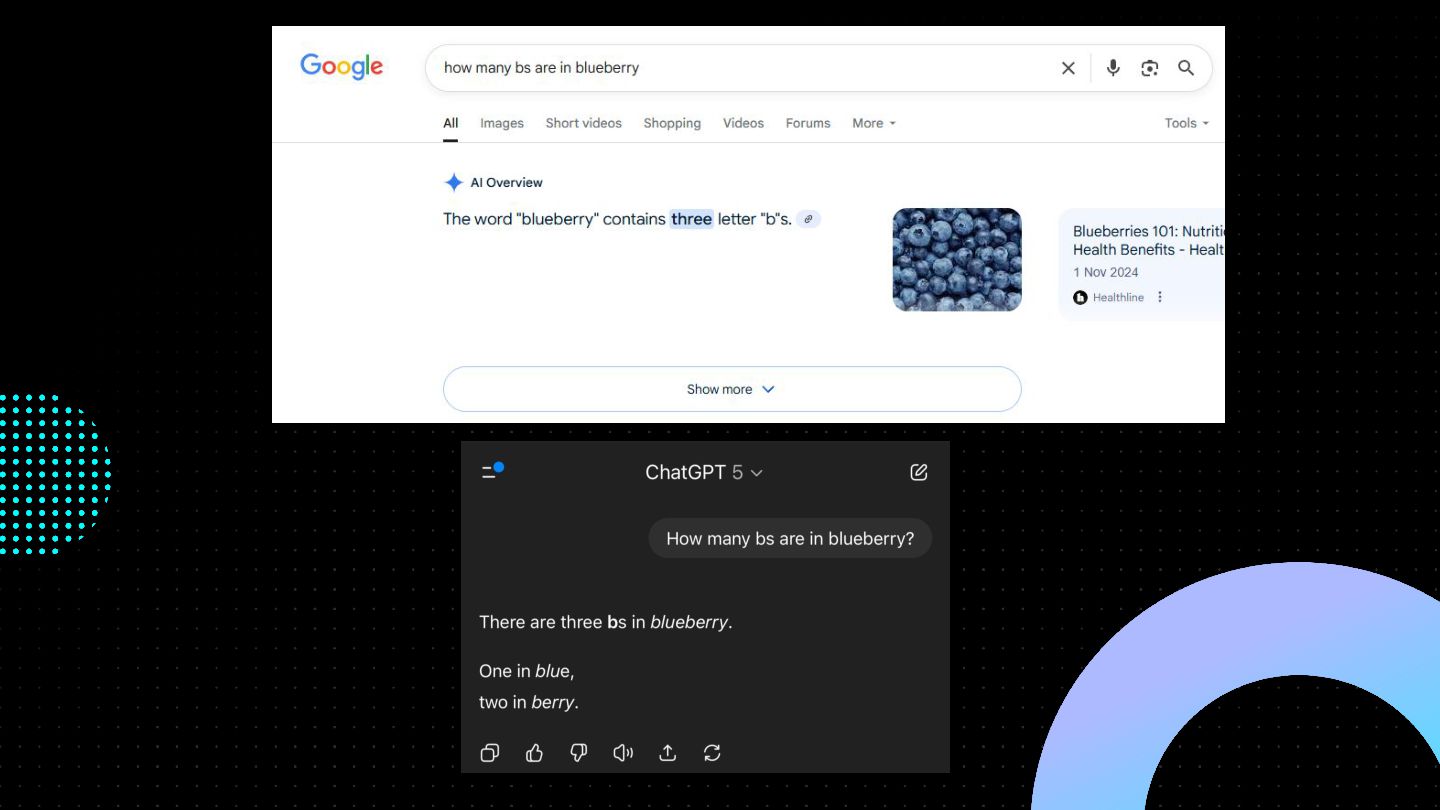Expand AI Overview with Show more
Screen dimensions: 1440x810
click(x=732, y=389)
